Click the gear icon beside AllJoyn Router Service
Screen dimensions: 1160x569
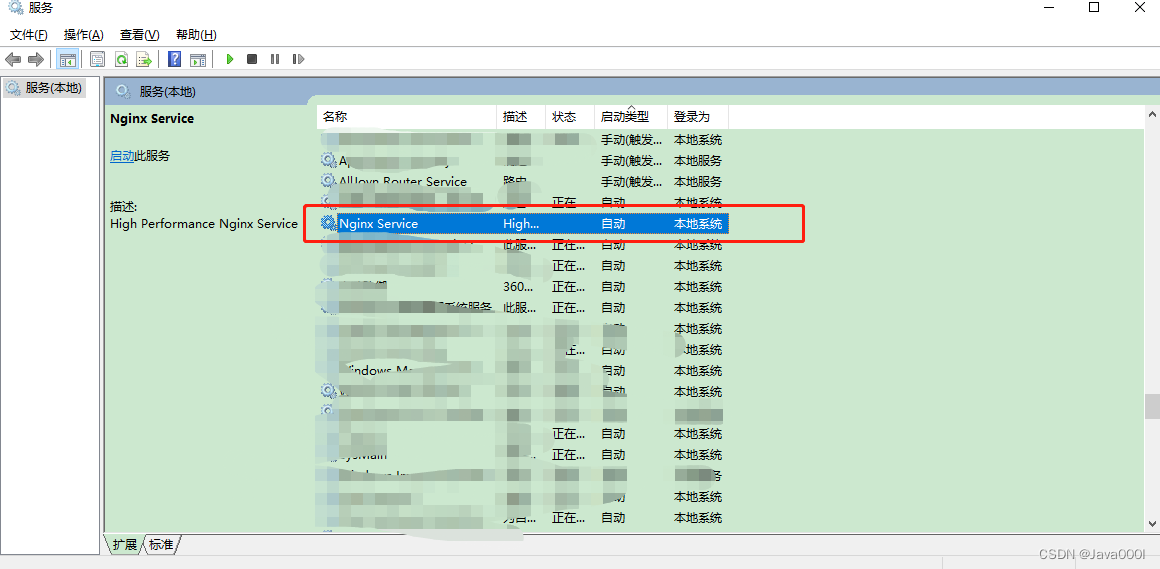(x=328, y=181)
